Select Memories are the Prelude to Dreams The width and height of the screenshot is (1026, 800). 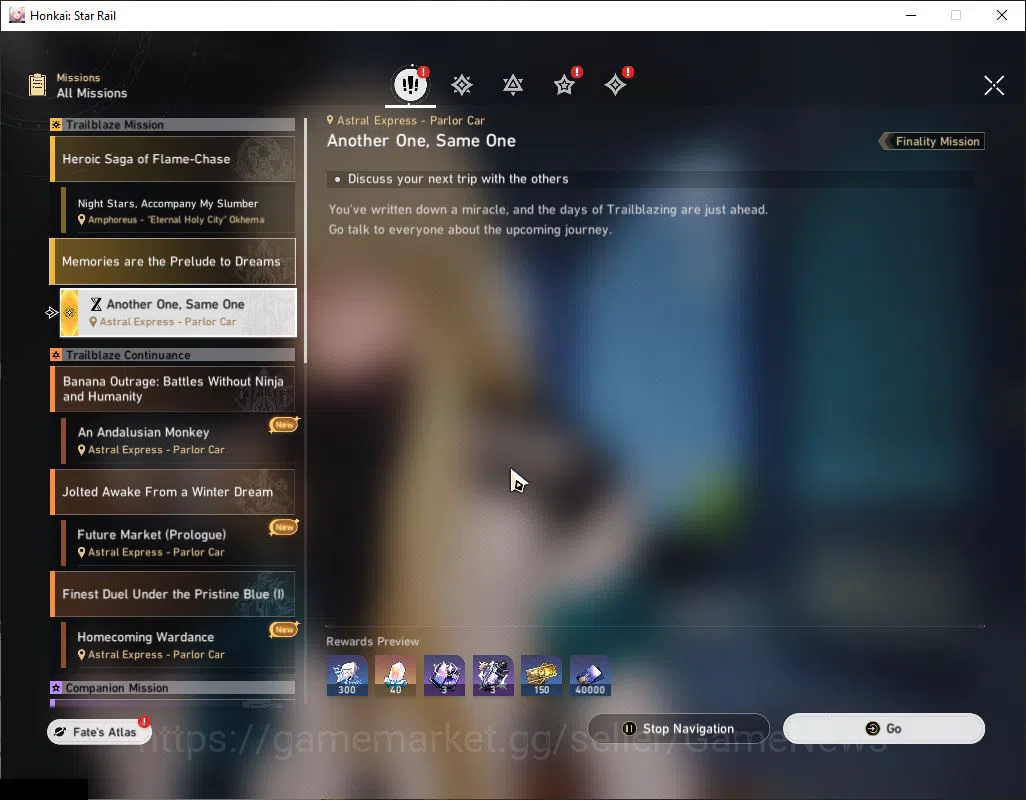(173, 262)
